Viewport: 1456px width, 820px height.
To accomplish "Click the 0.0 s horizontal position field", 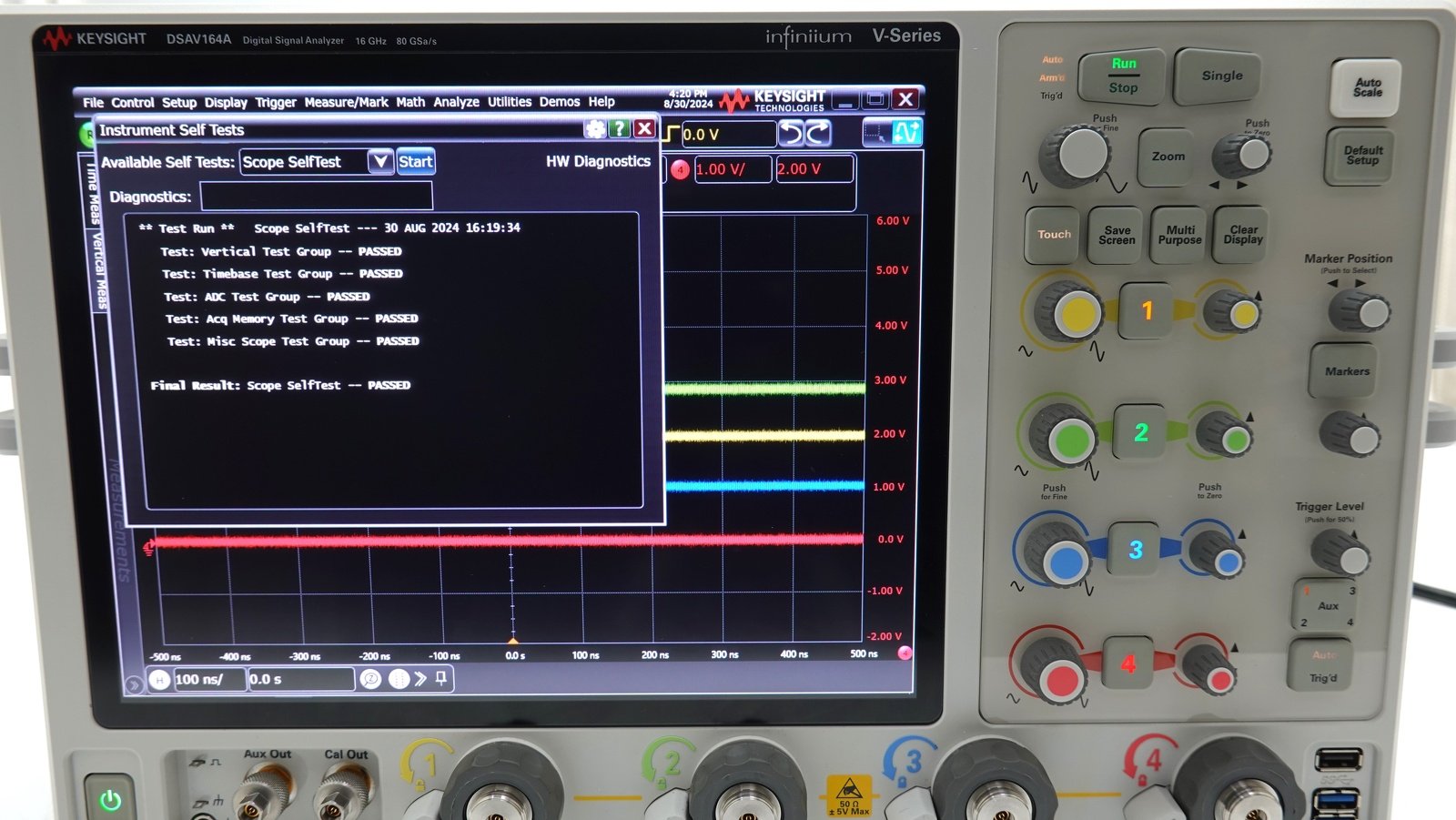I will pyautogui.click(x=300, y=679).
